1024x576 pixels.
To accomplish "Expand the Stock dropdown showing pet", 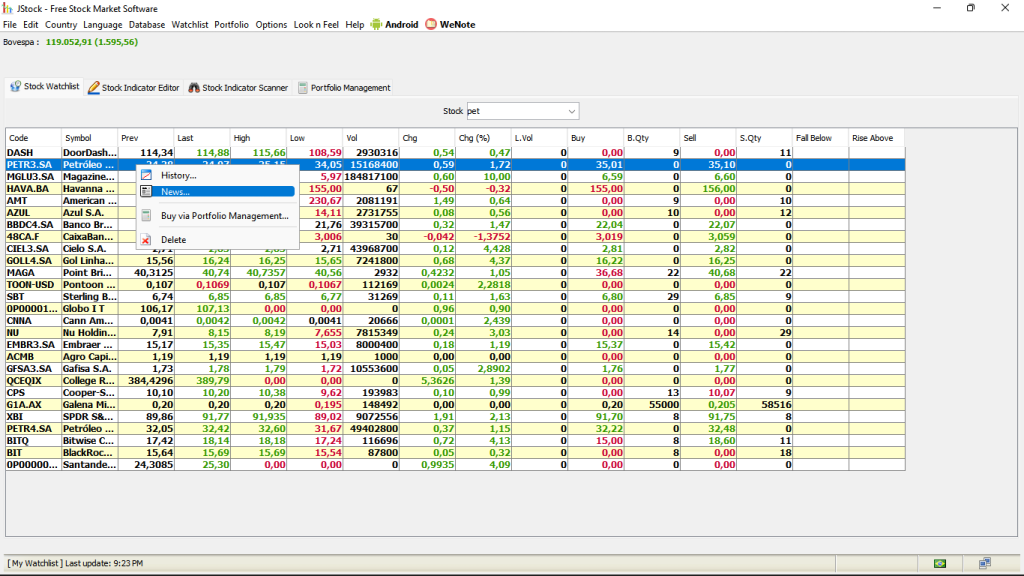I will coord(573,111).
